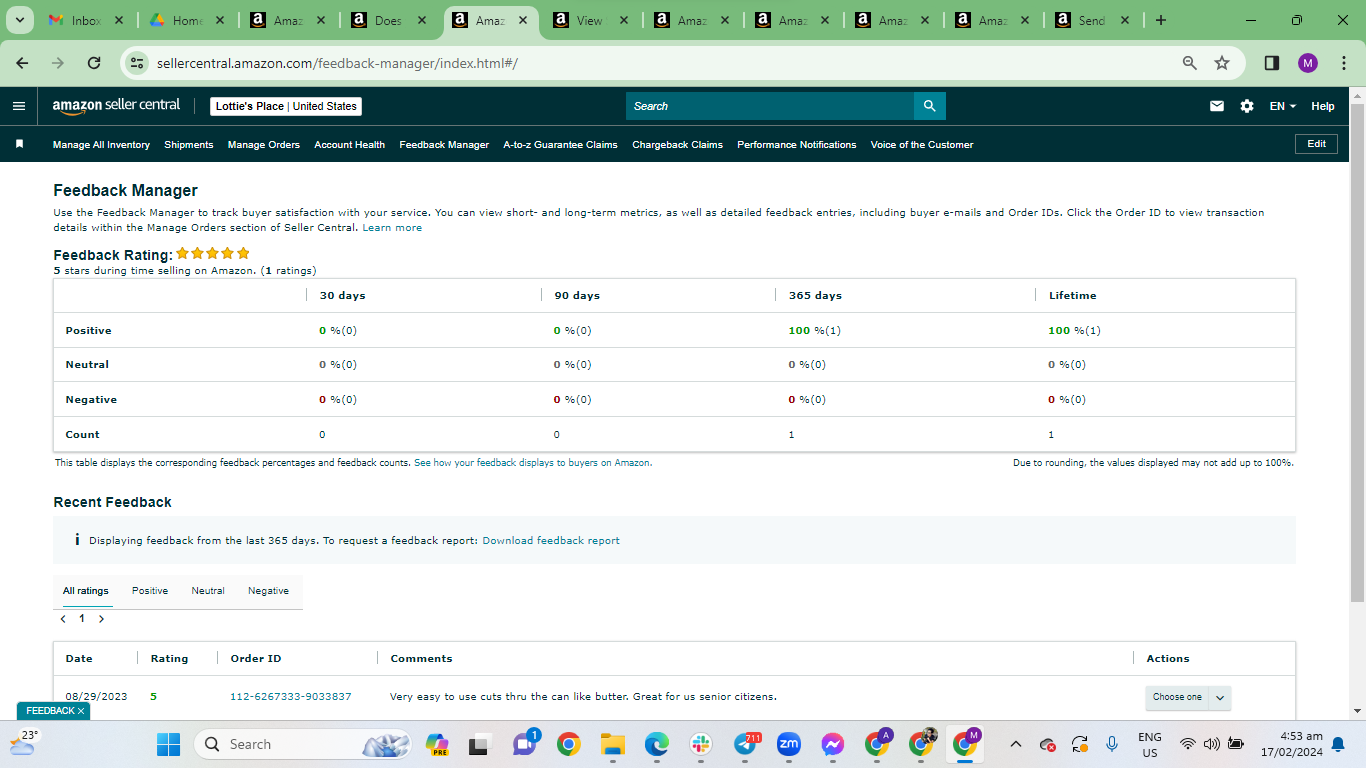
Task: Open File Explorer from the taskbar
Action: click(x=612, y=744)
